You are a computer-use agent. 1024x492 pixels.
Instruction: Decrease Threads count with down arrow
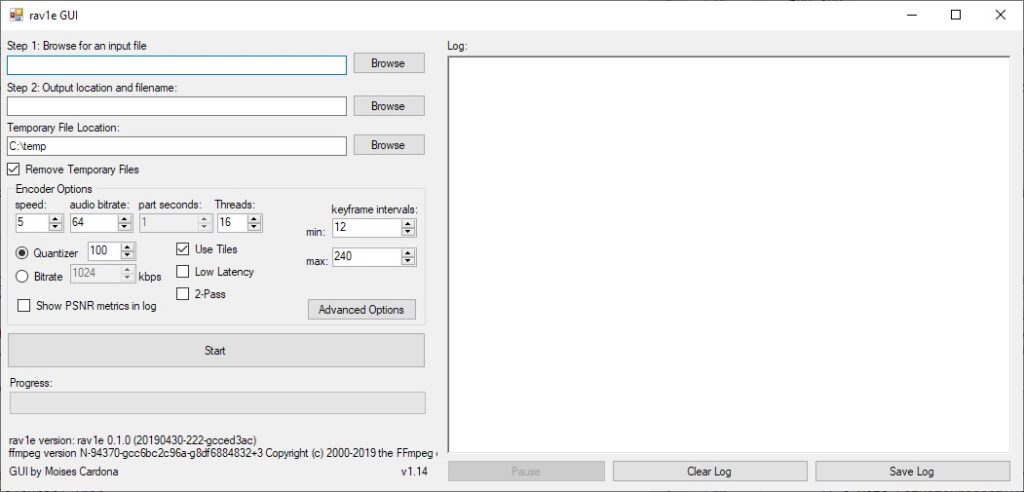[255, 227]
